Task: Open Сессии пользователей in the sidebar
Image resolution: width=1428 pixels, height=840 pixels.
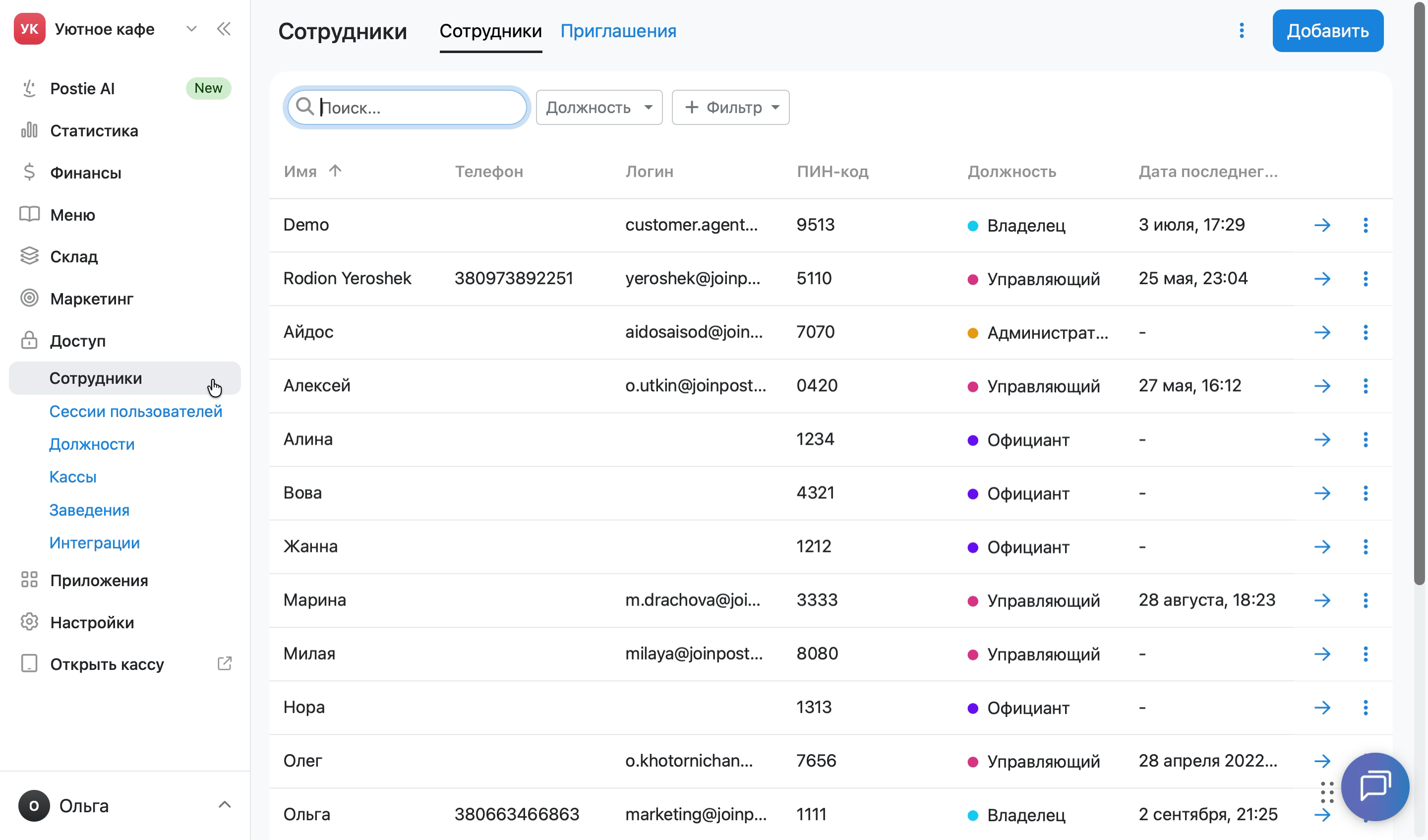Action: (135, 412)
